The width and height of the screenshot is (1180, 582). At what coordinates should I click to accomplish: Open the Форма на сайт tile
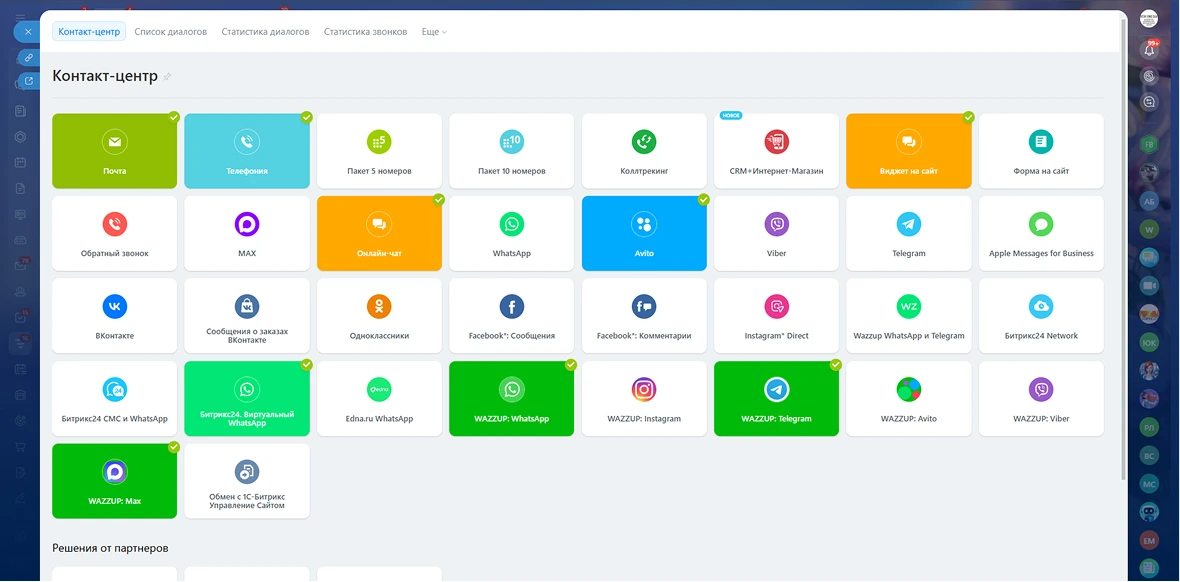[1041, 151]
